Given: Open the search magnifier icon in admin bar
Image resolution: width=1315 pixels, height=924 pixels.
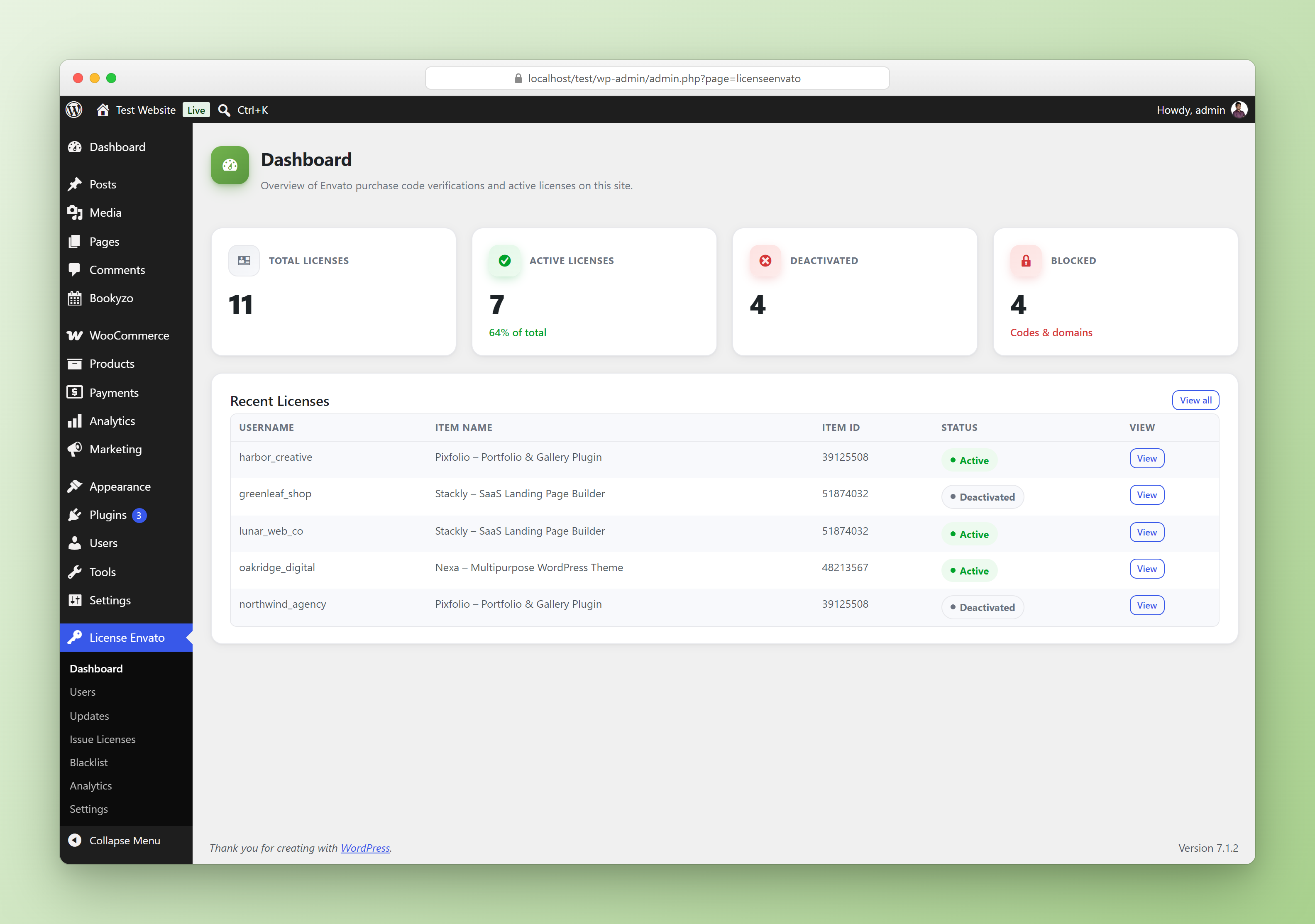Looking at the screenshot, I should pyautogui.click(x=224, y=110).
